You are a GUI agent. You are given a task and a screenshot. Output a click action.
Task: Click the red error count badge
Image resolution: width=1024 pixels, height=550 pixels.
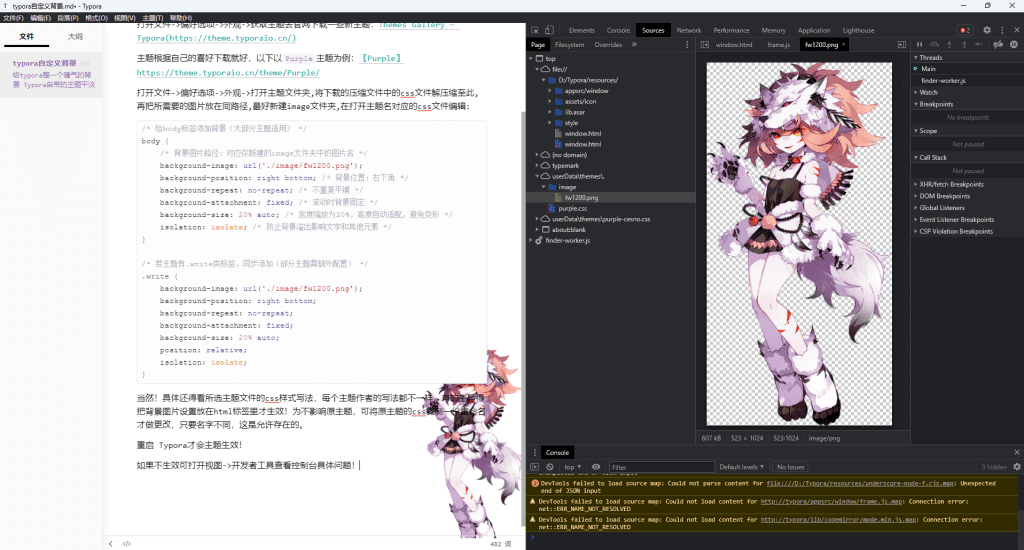coord(964,31)
